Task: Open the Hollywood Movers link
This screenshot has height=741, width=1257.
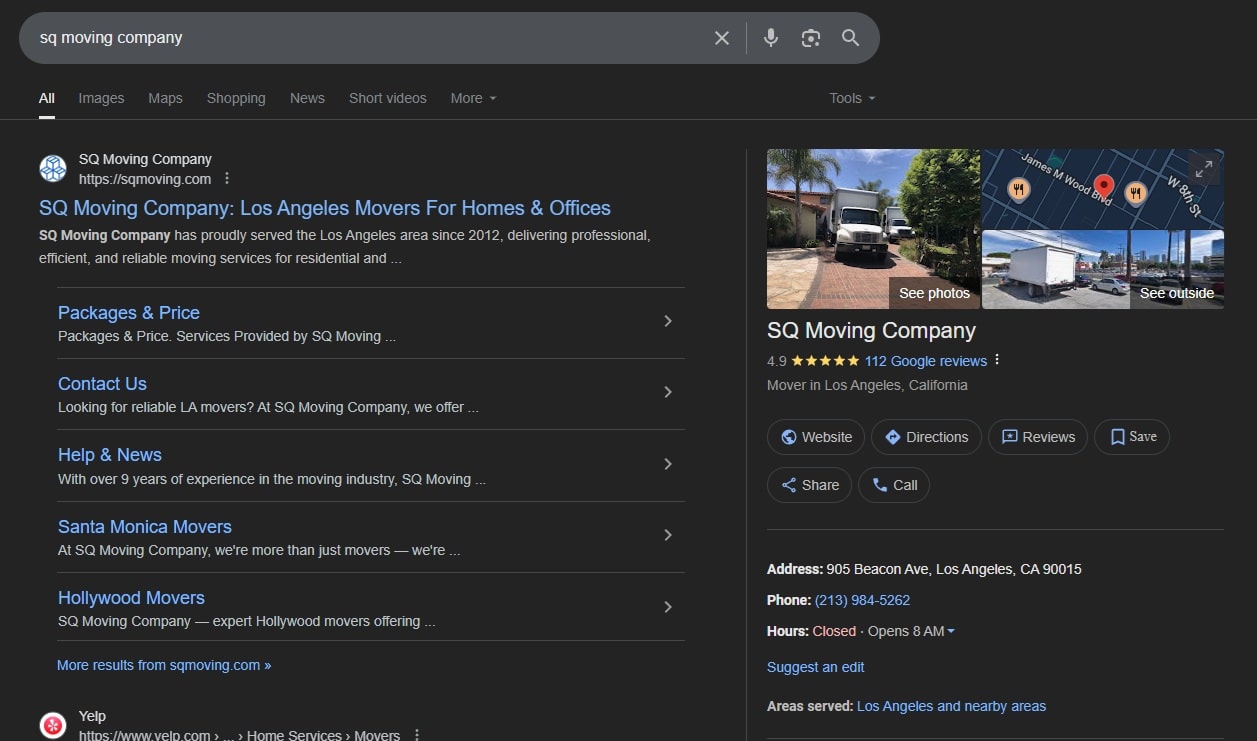Action: (x=131, y=598)
